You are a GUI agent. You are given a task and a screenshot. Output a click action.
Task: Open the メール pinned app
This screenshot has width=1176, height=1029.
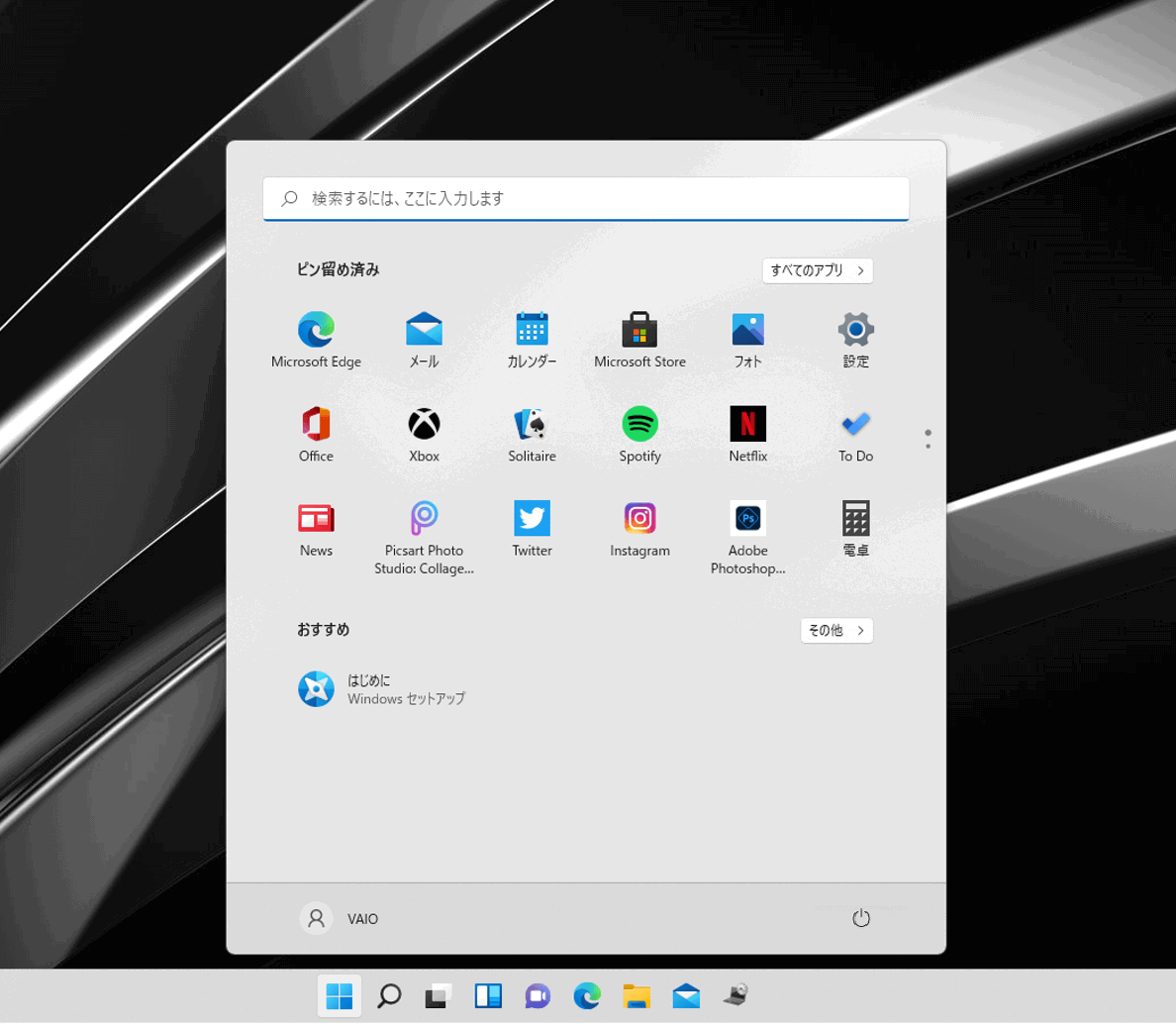pos(424,340)
